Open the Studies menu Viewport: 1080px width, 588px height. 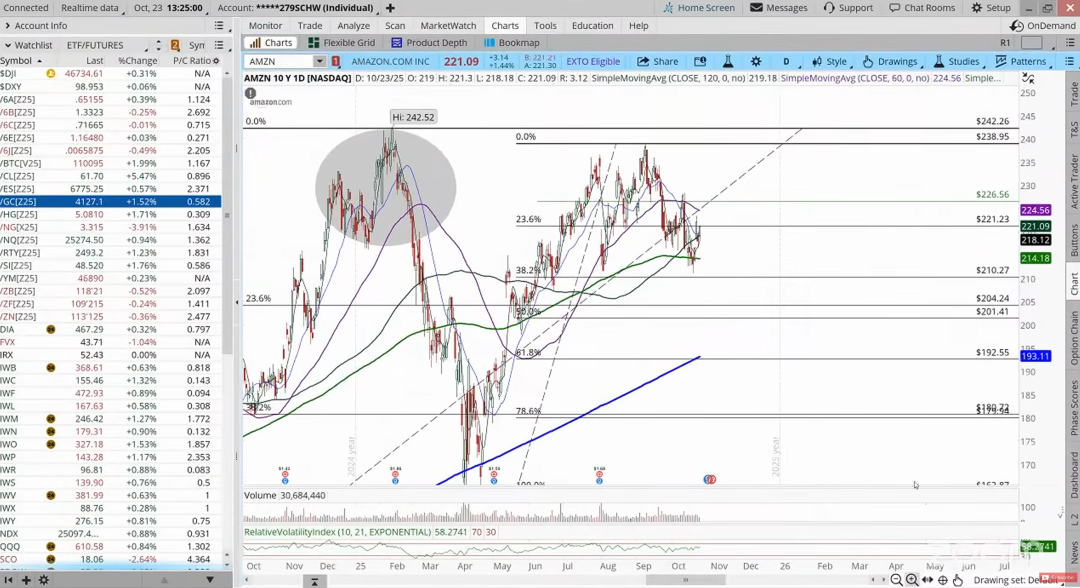pos(956,61)
